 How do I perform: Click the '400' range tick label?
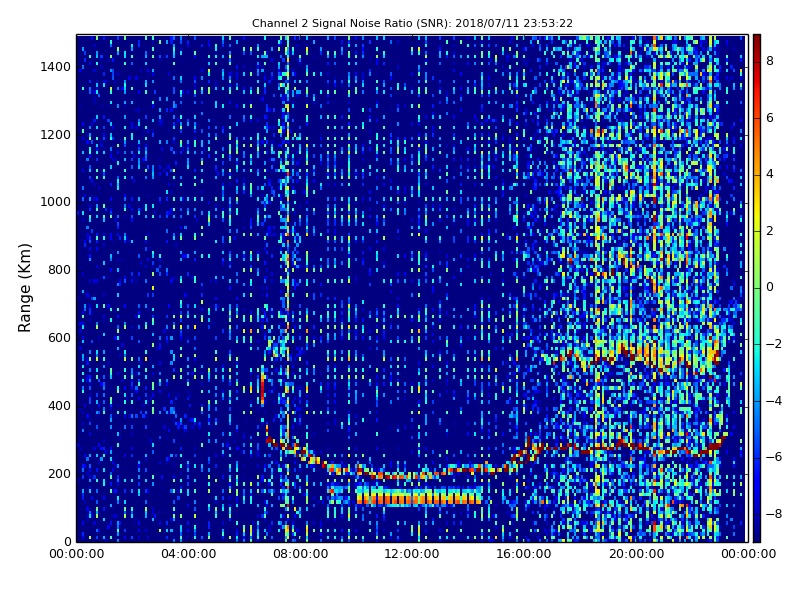pos(59,406)
